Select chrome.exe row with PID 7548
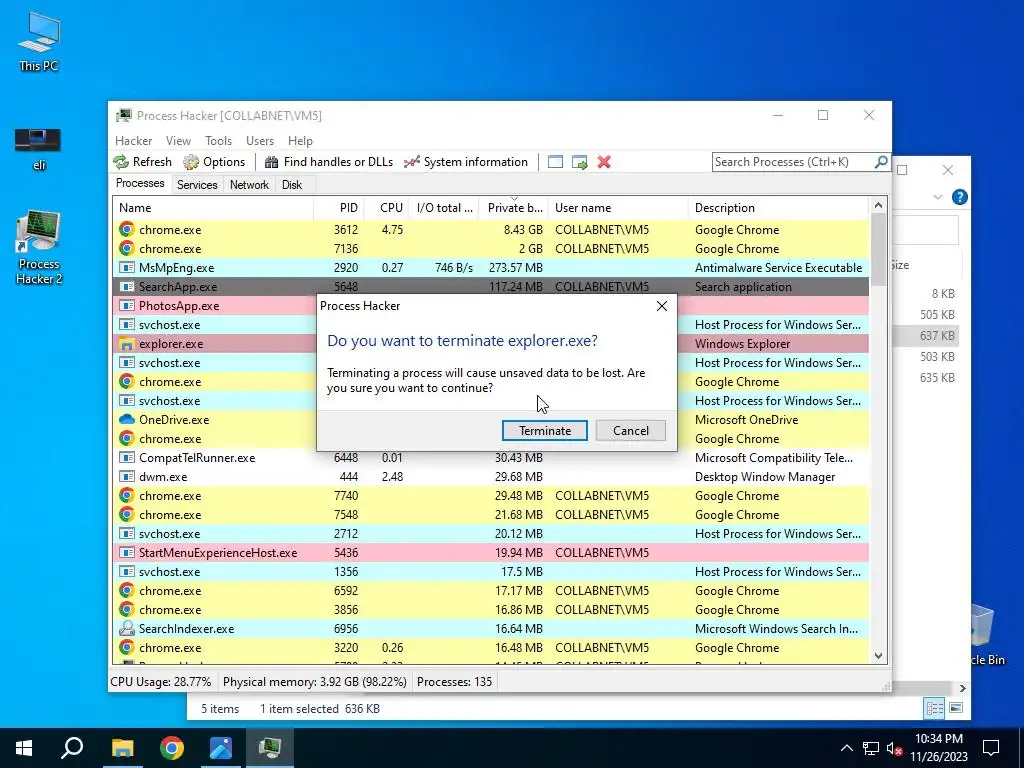This screenshot has height=768, width=1024. [x=491, y=515]
